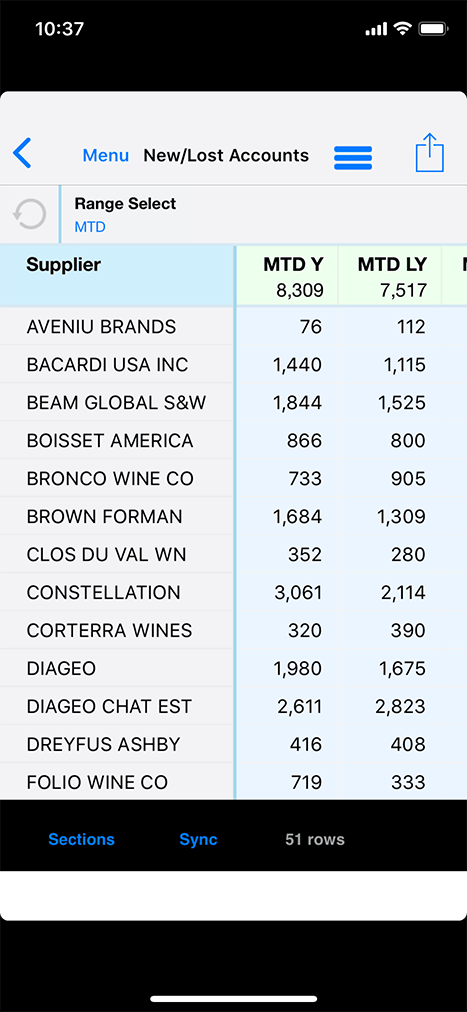
Task: Select the CONSTELLATION supplier row
Action: [234, 592]
